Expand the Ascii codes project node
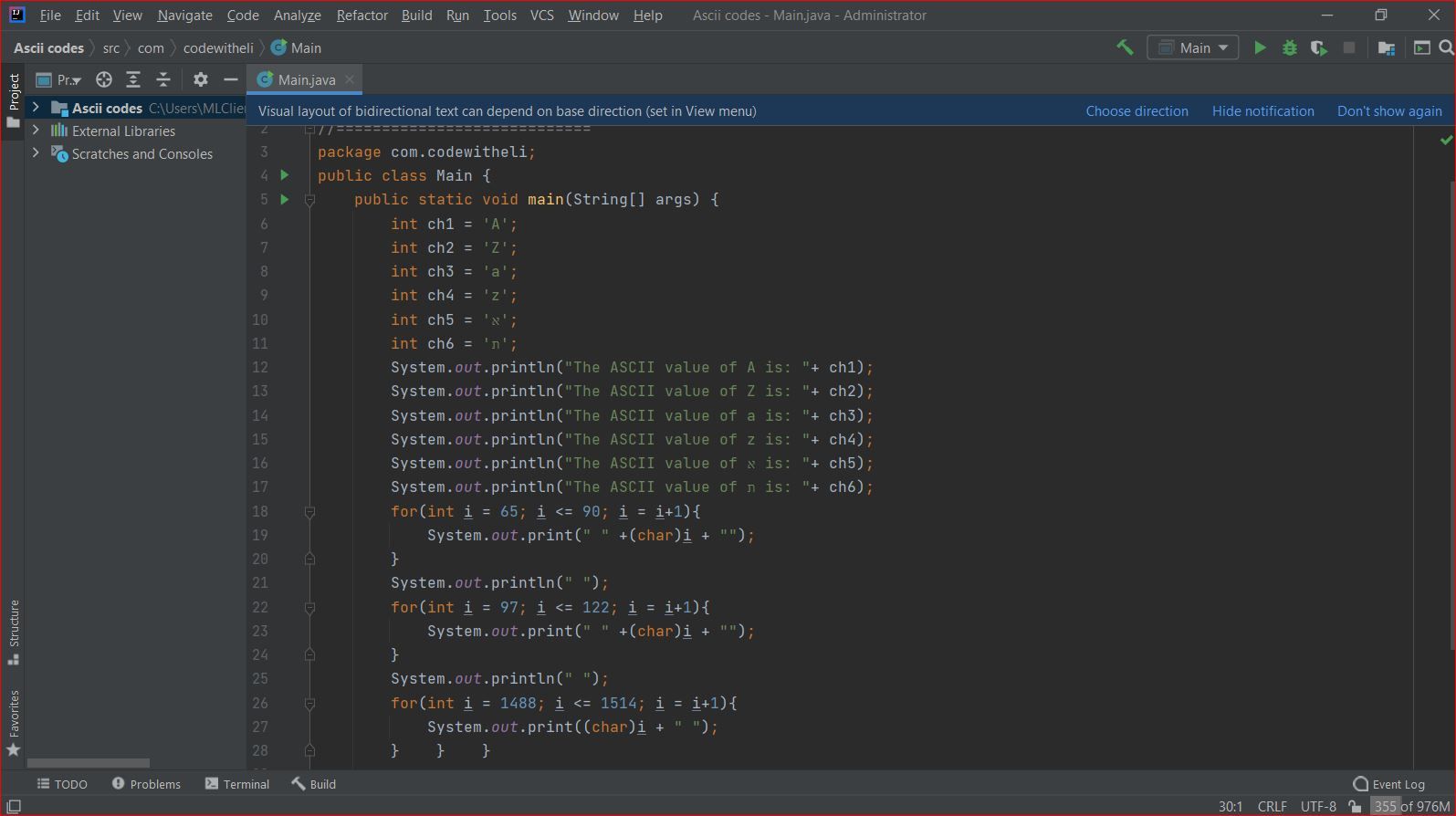This screenshot has height=816, width=1456. tap(36, 108)
